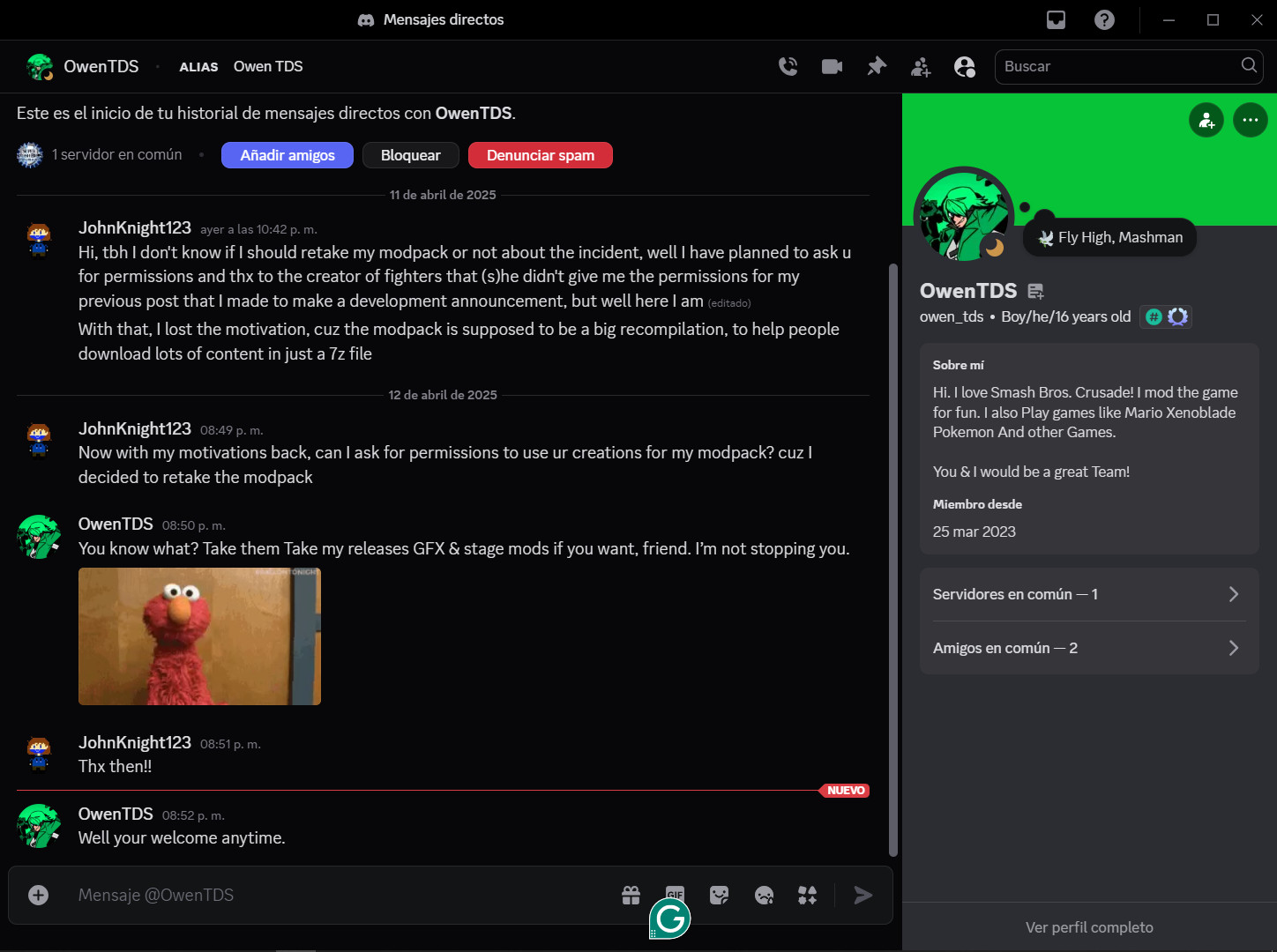Open the sticker picker
The width and height of the screenshot is (1277, 952).
click(720, 895)
